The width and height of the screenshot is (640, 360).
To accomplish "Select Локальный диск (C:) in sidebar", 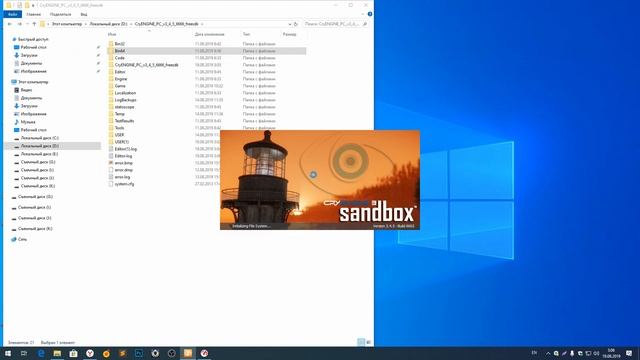I will tap(40, 138).
